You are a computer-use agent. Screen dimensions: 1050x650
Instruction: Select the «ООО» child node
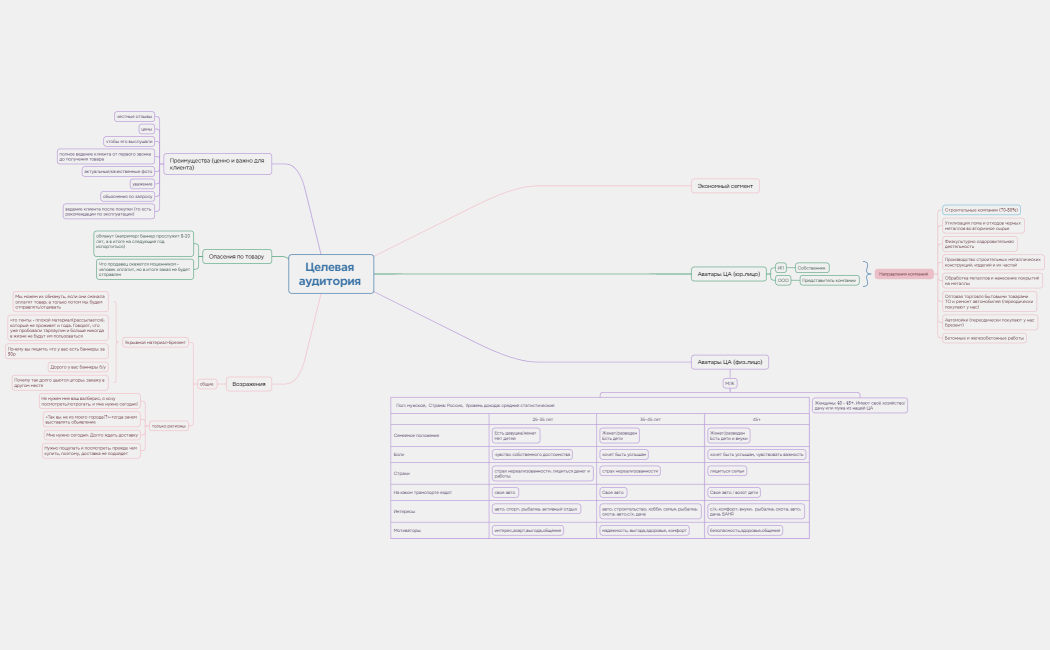tap(783, 281)
